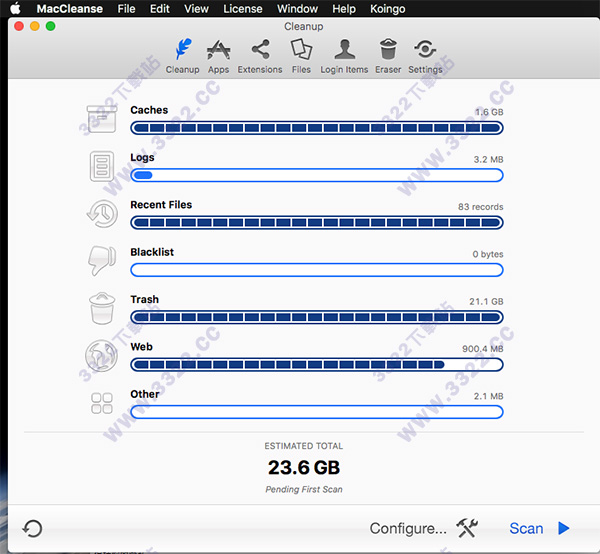Click the Other four-squares icon
Image resolution: width=600 pixels, height=554 pixels.
tap(102, 403)
